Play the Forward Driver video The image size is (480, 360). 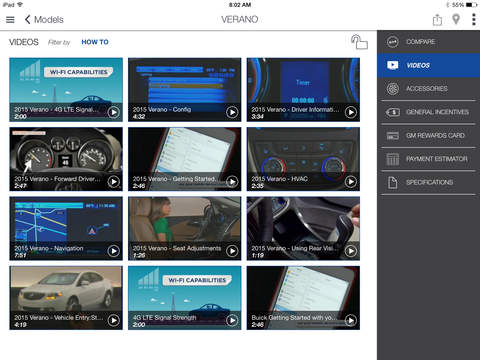click(x=114, y=182)
